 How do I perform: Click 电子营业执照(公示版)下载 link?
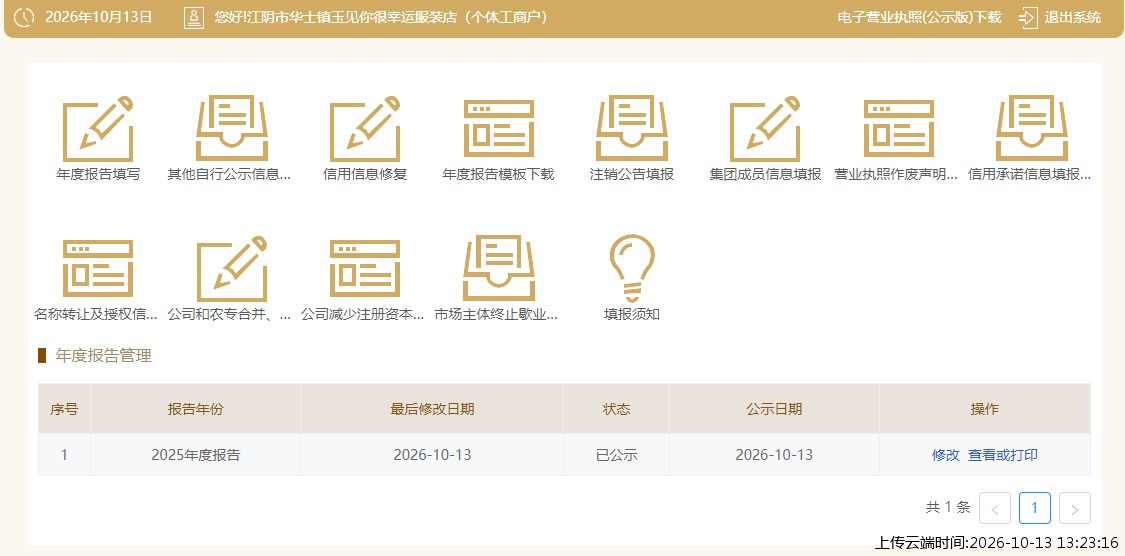click(919, 17)
